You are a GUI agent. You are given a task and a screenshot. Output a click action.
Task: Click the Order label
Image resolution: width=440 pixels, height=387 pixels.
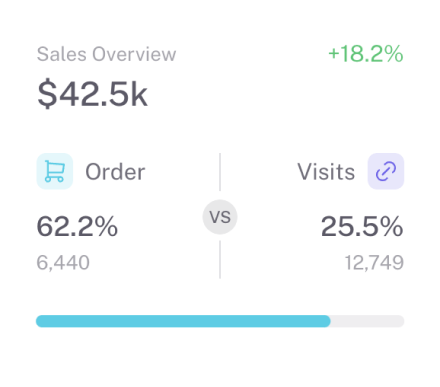[115, 172]
